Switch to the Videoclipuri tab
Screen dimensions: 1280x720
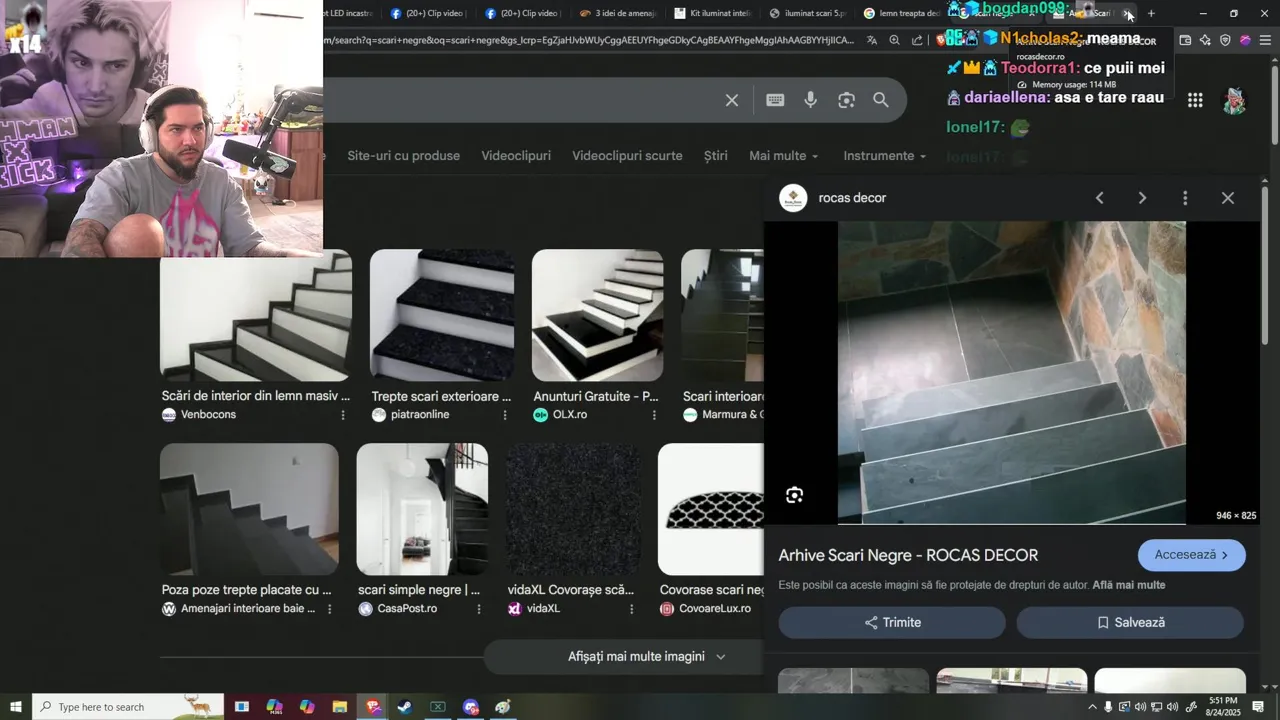pyautogui.click(x=516, y=156)
